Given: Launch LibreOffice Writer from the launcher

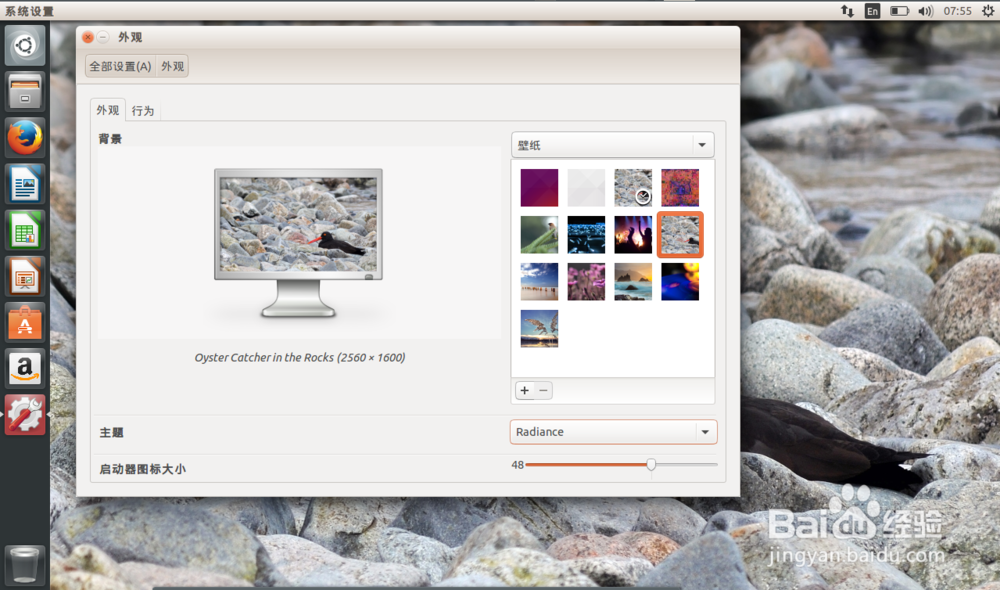Looking at the screenshot, I should pos(24,183).
